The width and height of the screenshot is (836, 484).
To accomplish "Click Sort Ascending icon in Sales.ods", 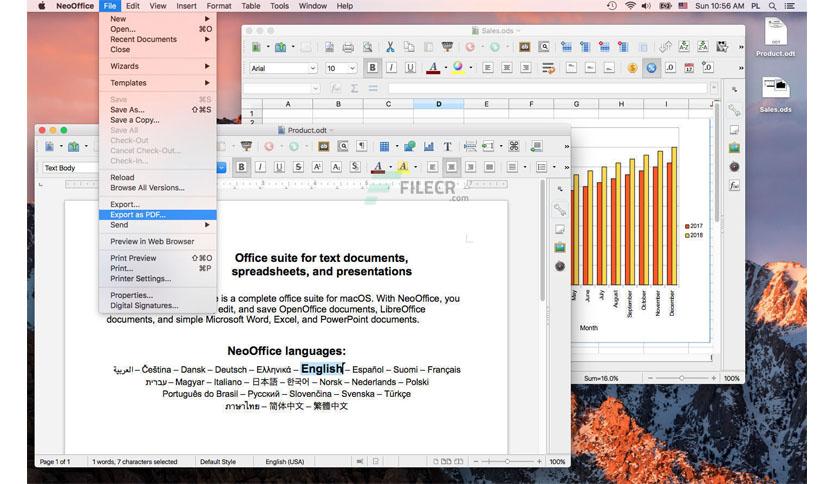I will 684,47.
